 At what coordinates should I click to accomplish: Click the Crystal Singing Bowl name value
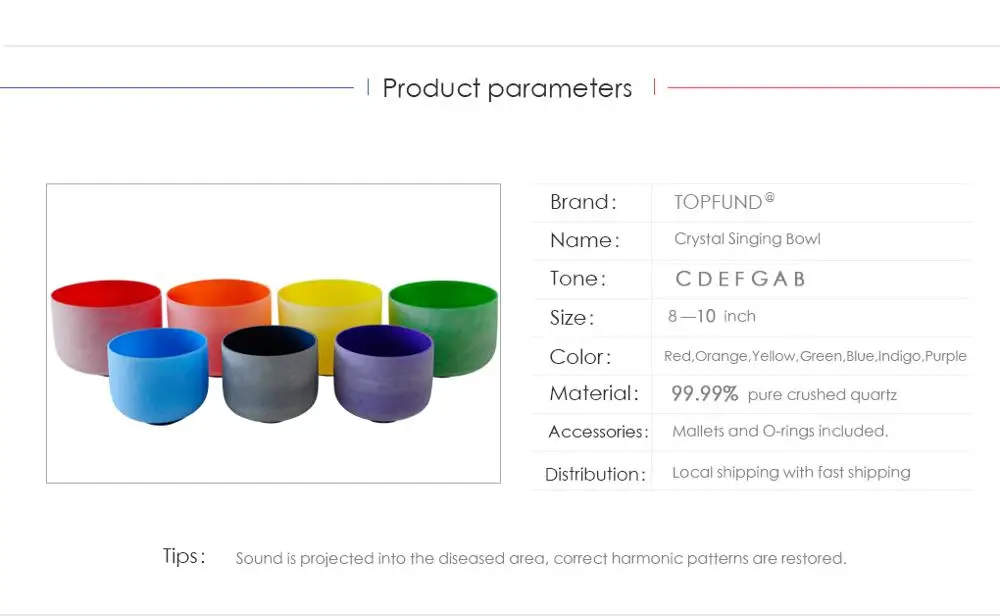tap(747, 239)
